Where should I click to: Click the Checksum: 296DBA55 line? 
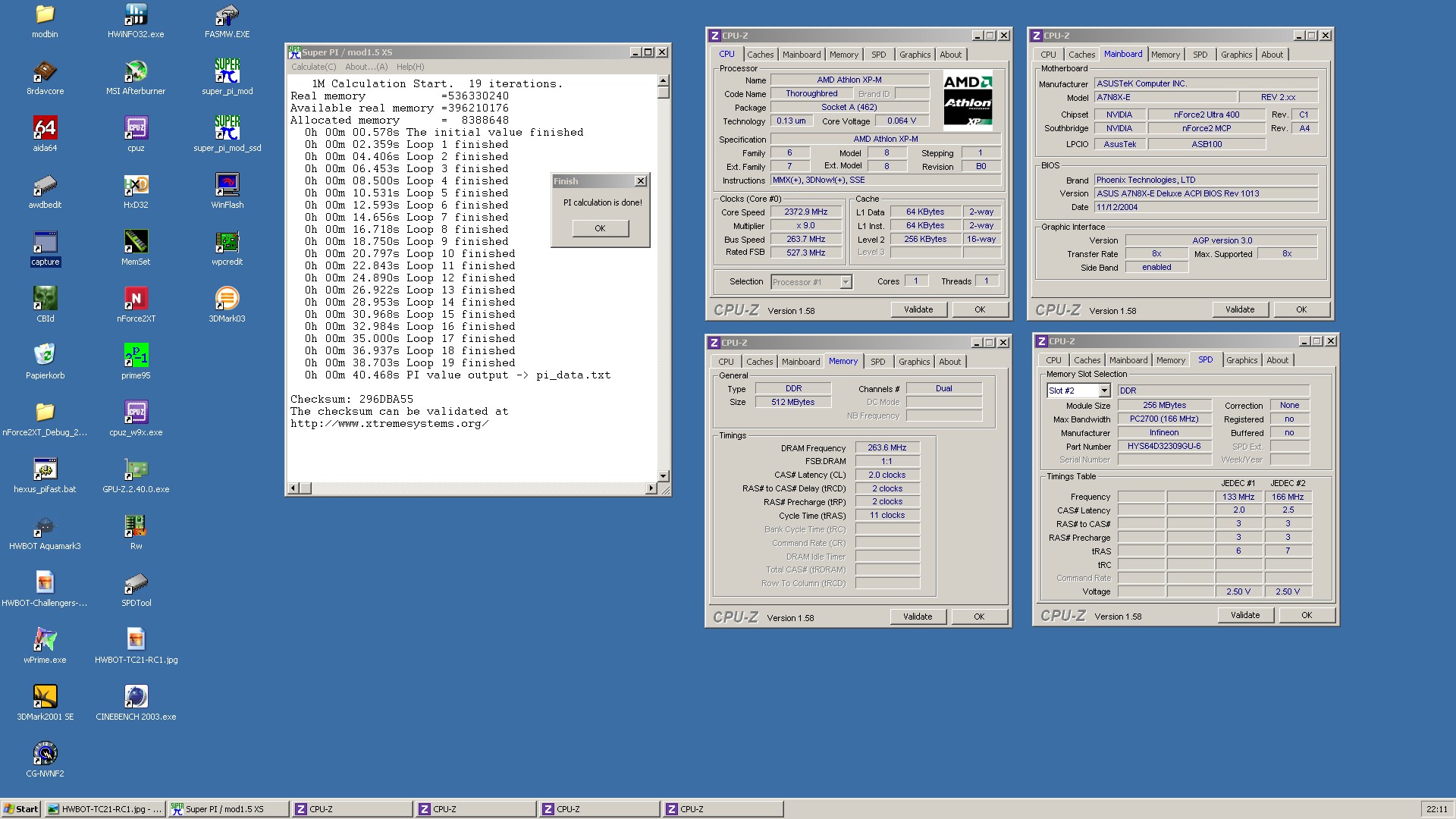coord(352,399)
